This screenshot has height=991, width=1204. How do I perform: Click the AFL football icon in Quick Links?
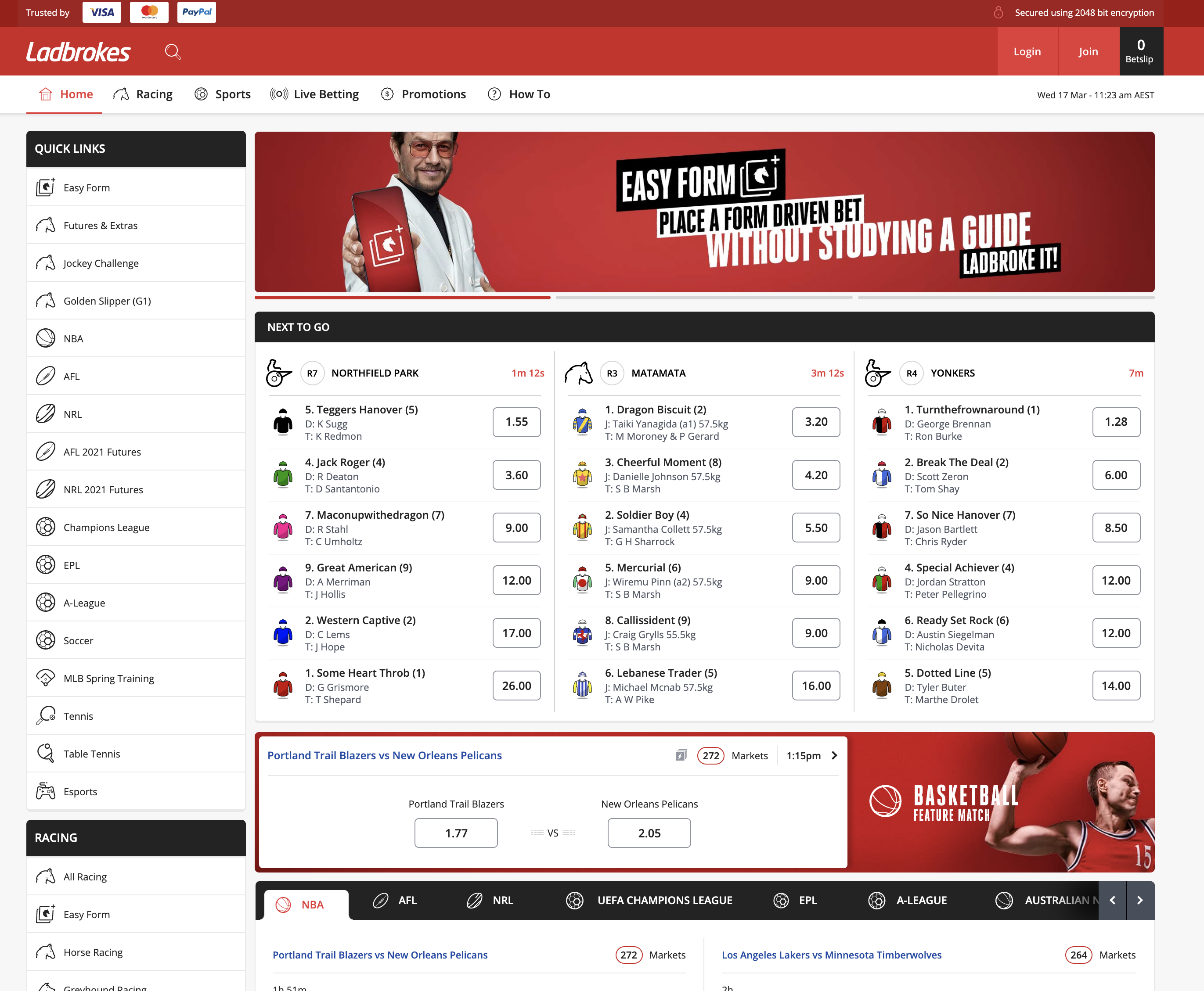[46, 376]
